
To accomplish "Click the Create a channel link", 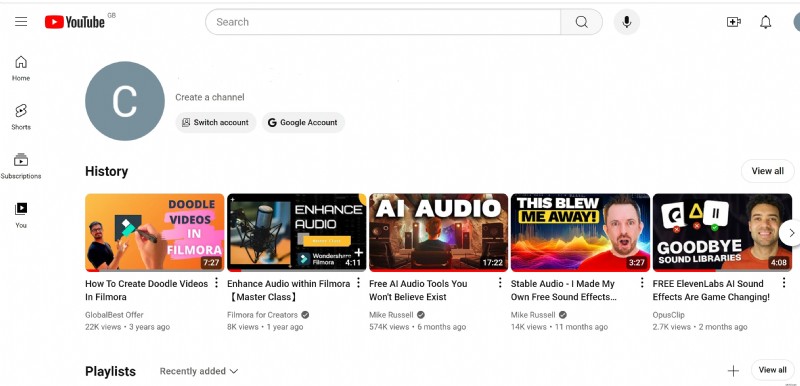I will [x=210, y=97].
